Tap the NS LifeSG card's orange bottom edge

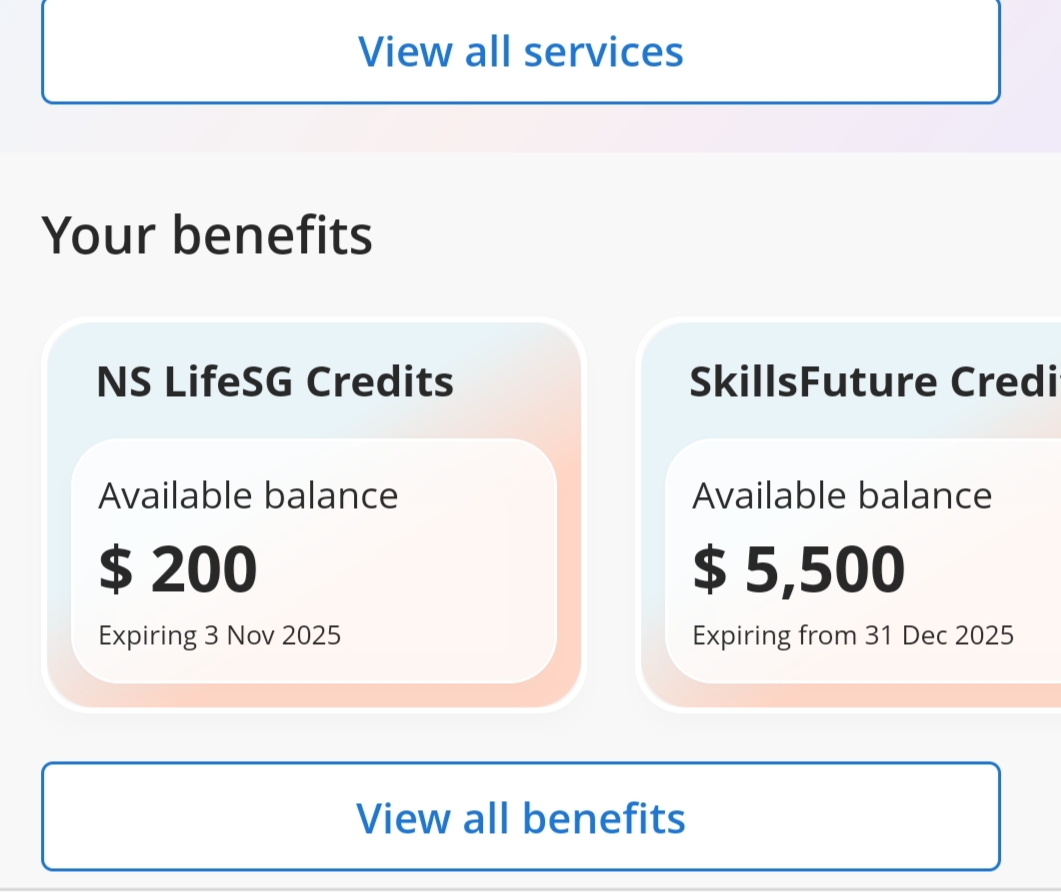313,696
